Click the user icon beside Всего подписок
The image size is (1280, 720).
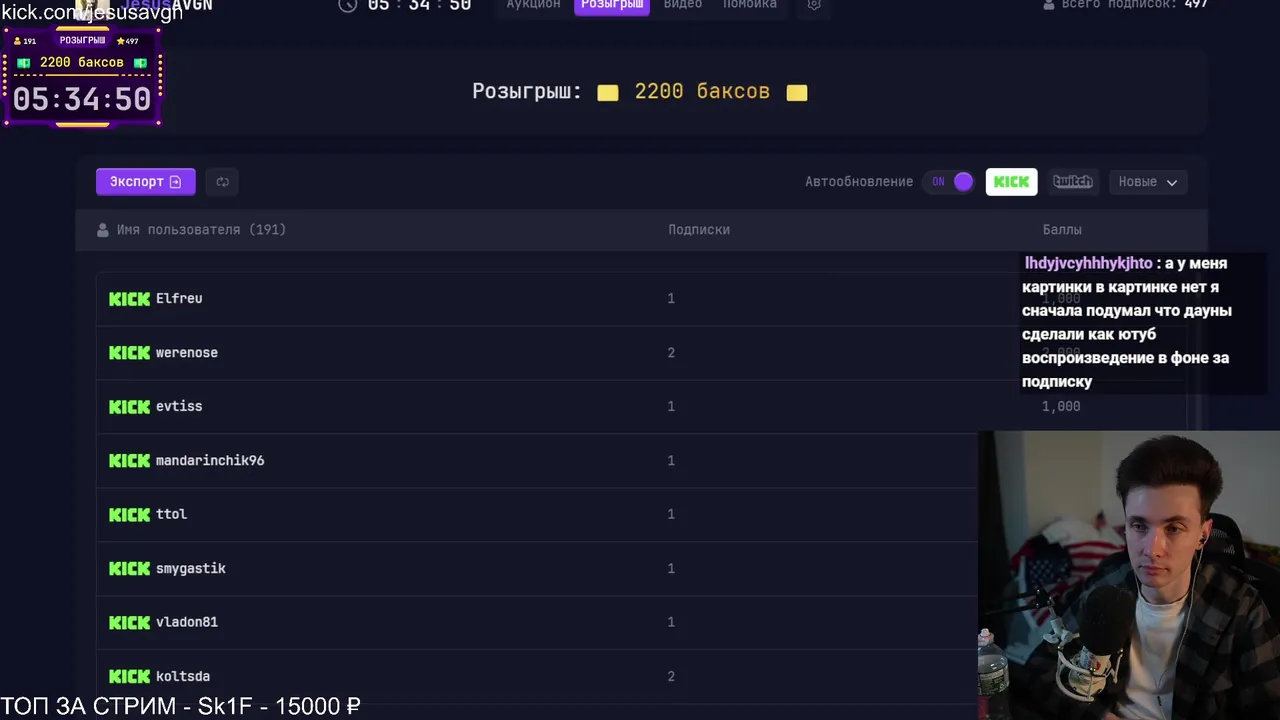[1049, 5]
